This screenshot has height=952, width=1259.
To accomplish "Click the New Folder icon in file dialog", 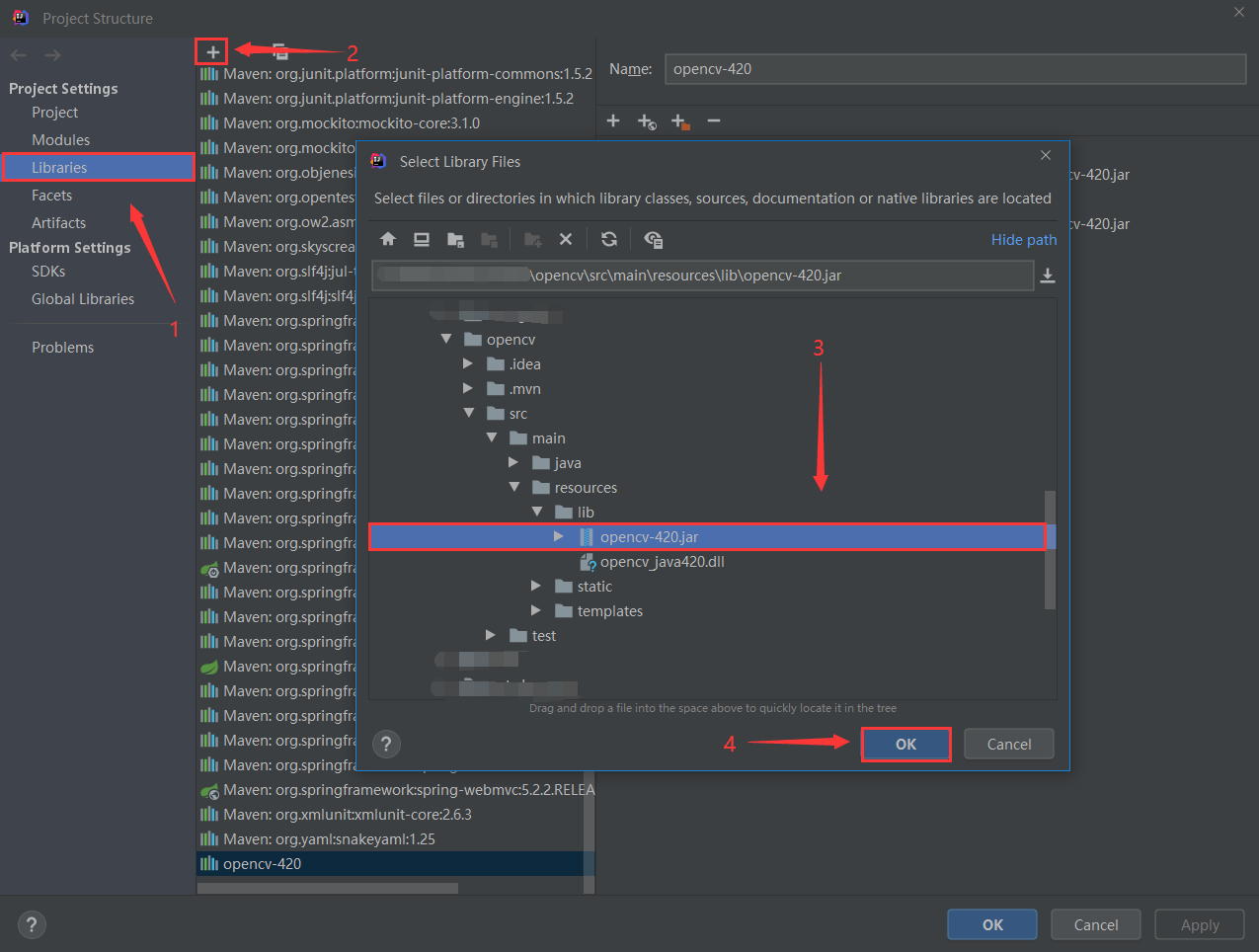I will coord(533,239).
